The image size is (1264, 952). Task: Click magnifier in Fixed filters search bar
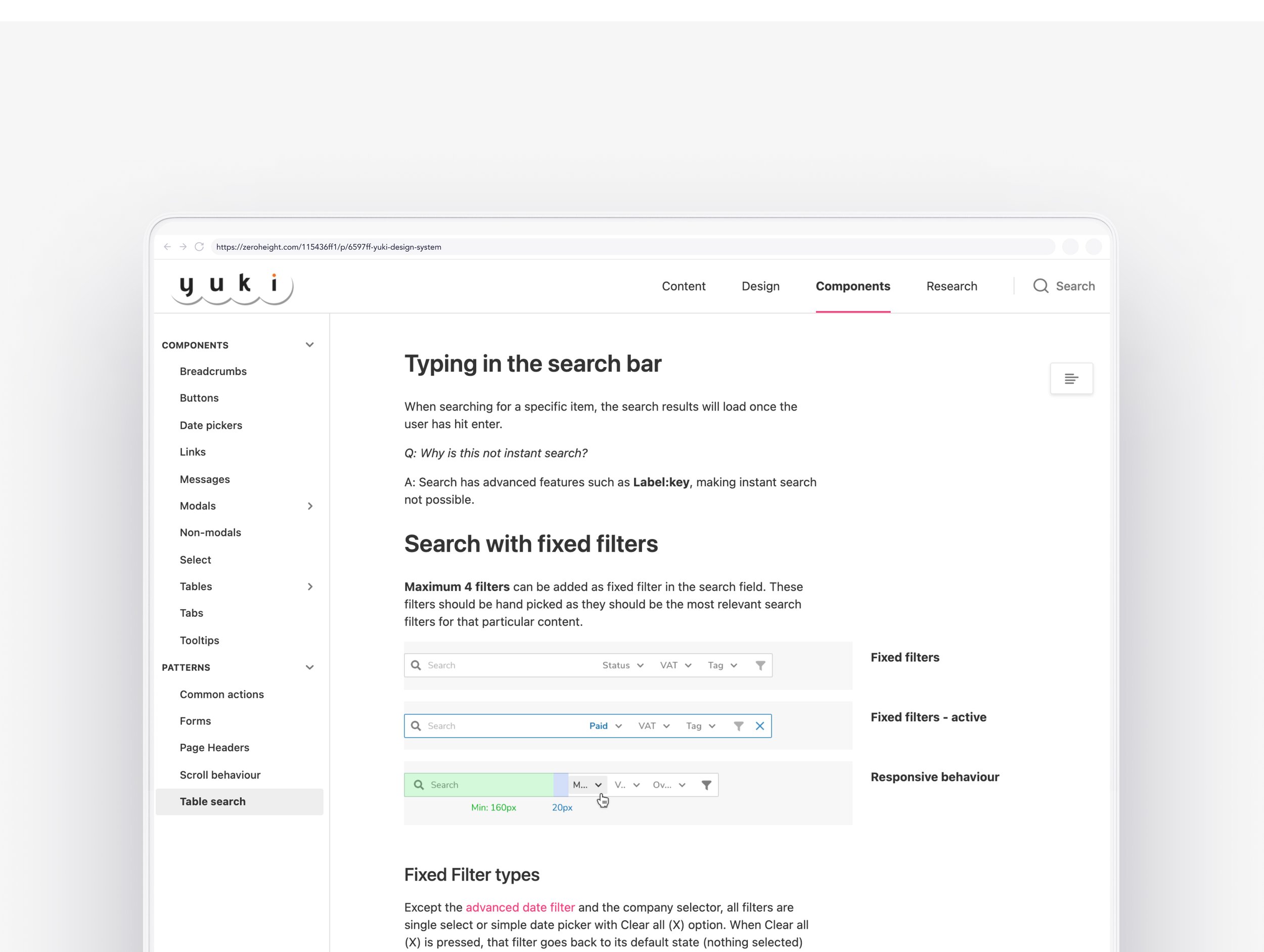point(416,665)
